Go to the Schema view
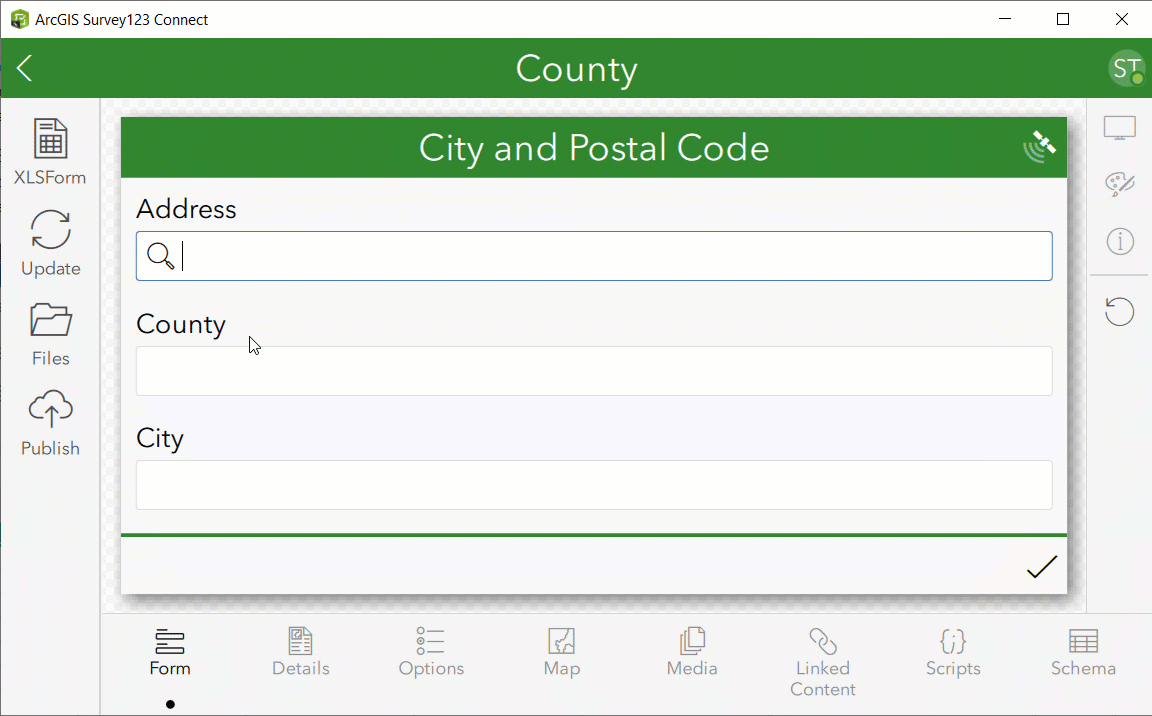This screenshot has height=716, width=1152. pyautogui.click(x=1083, y=652)
